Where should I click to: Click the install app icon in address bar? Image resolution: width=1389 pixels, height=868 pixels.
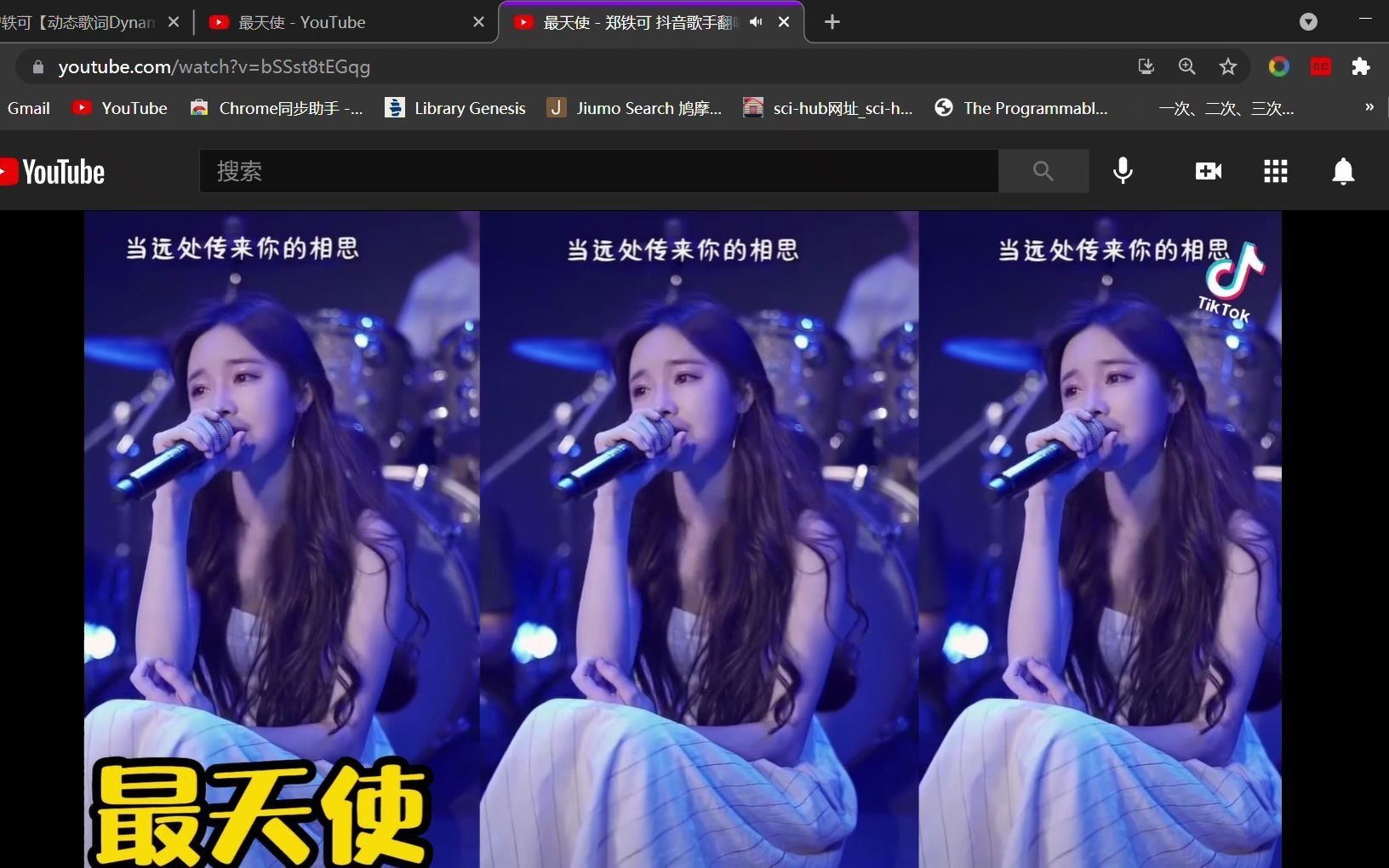click(x=1146, y=66)
